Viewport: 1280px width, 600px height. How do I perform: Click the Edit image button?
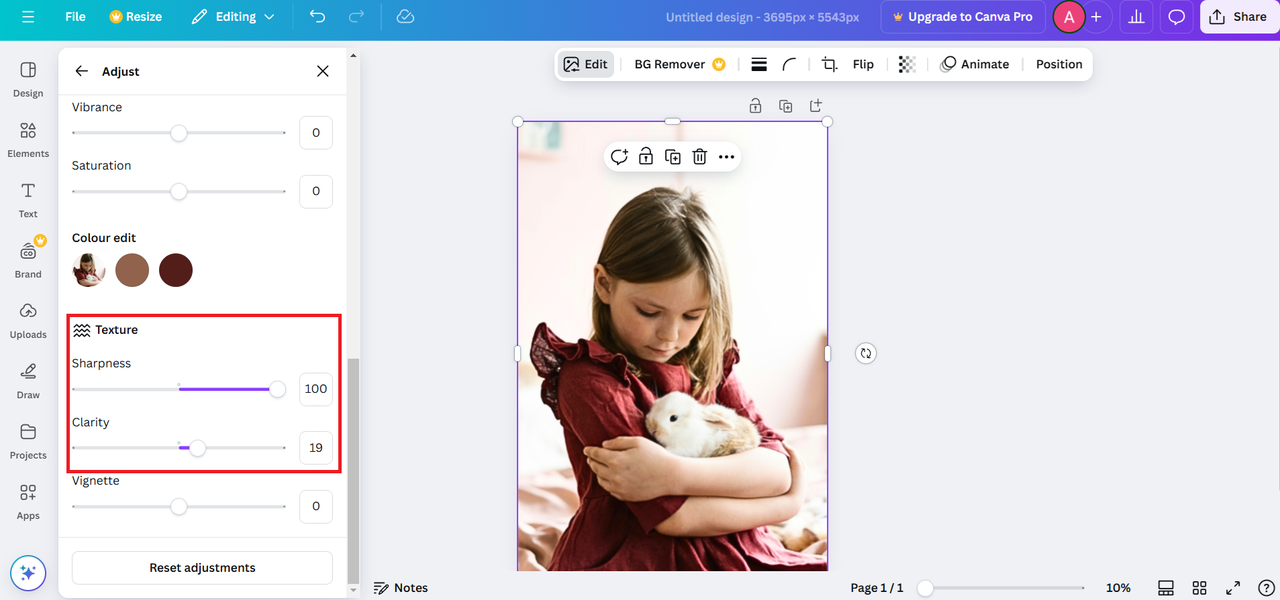(585, 64)
